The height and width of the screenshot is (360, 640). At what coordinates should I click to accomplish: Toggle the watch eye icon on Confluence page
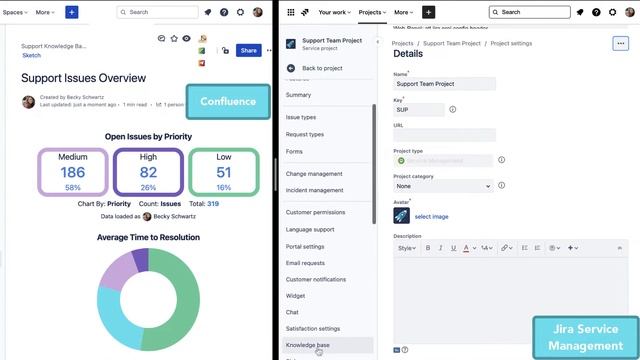187,38
